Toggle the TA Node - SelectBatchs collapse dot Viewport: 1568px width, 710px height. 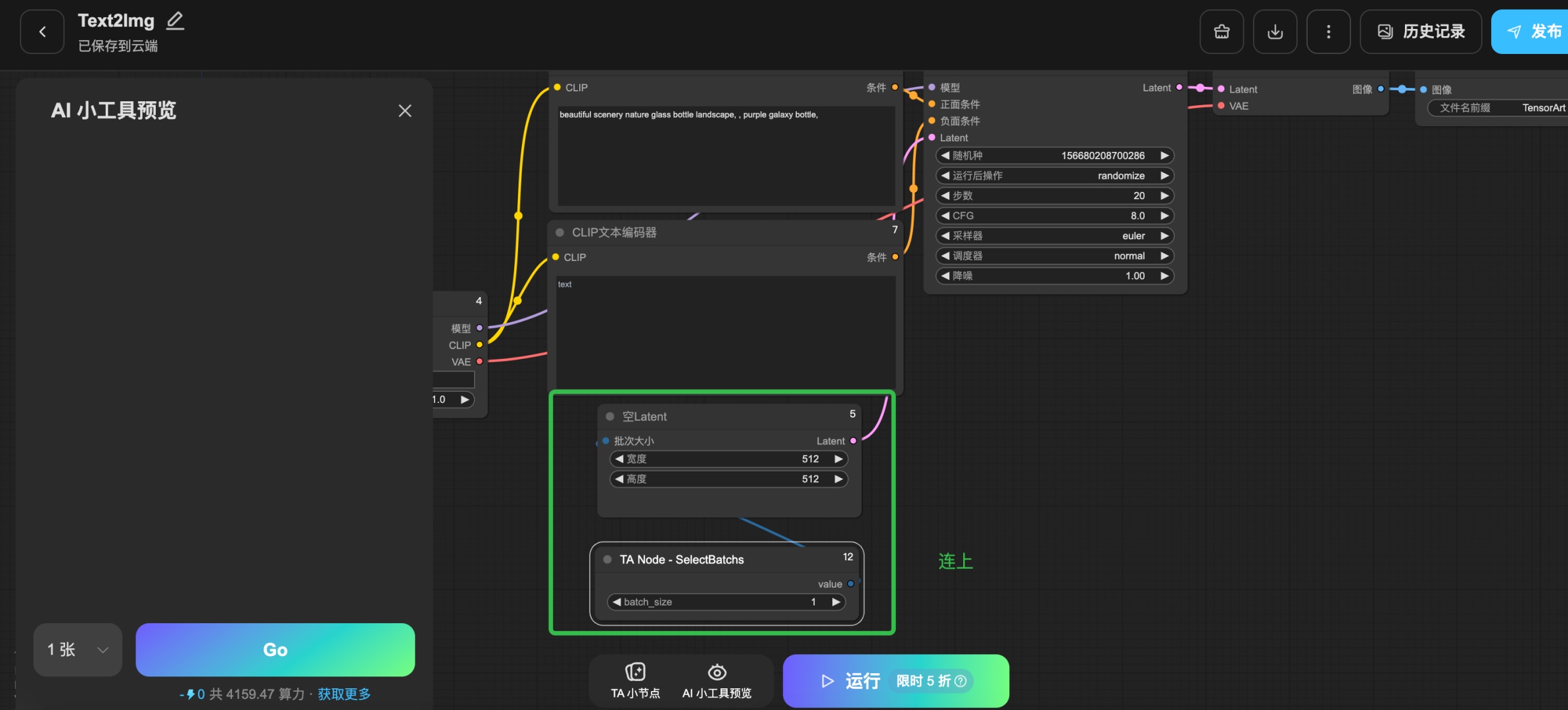(607, 559)
